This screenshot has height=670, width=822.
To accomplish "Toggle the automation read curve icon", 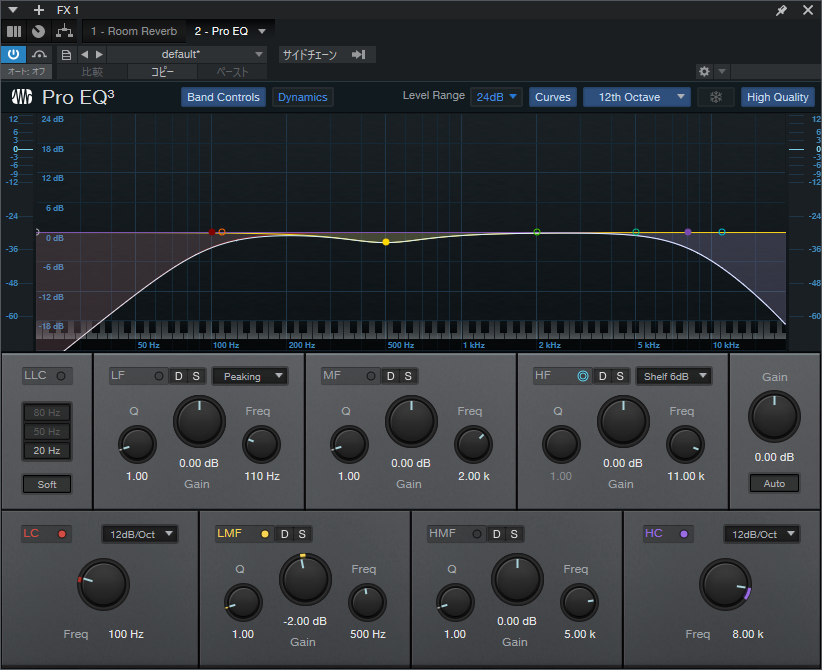I will coord(39,54).
